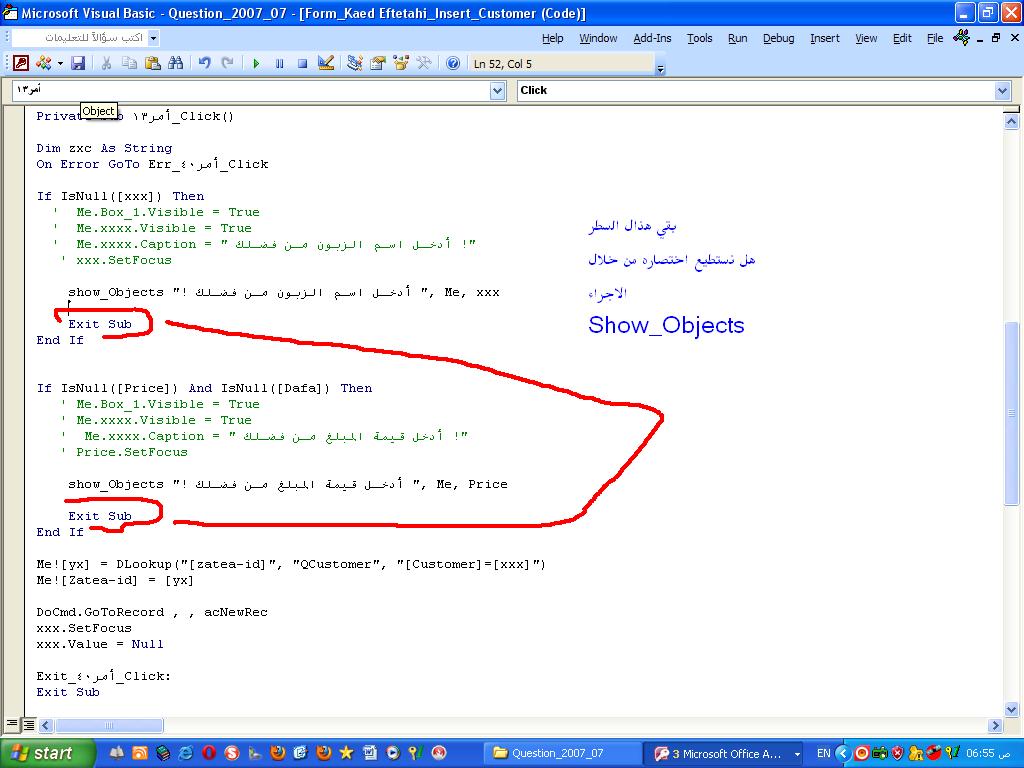
Task: Switch to Full Module View button
Action: click(29, 724)
